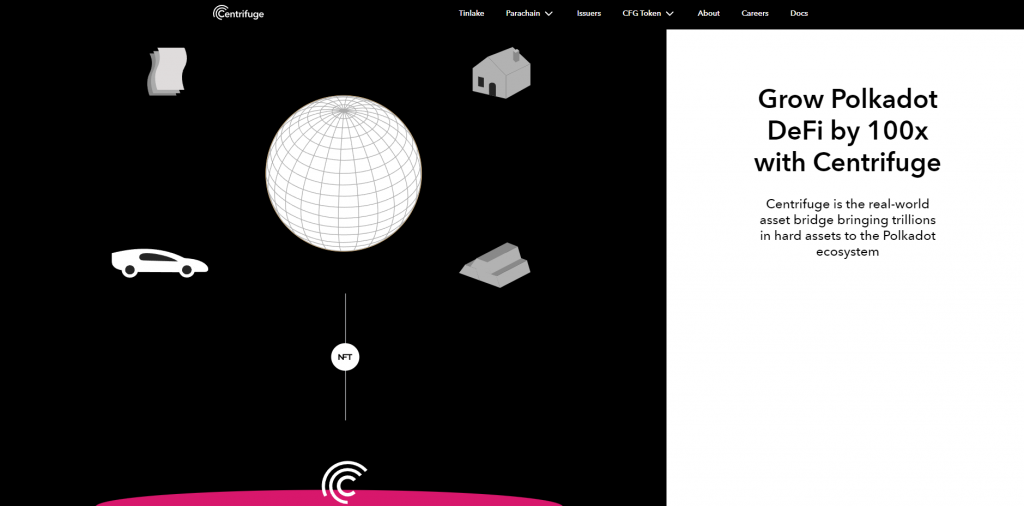Viewport: 1024px width, 506px height.
Task: Click the white car icon
Action: [159, 262]
